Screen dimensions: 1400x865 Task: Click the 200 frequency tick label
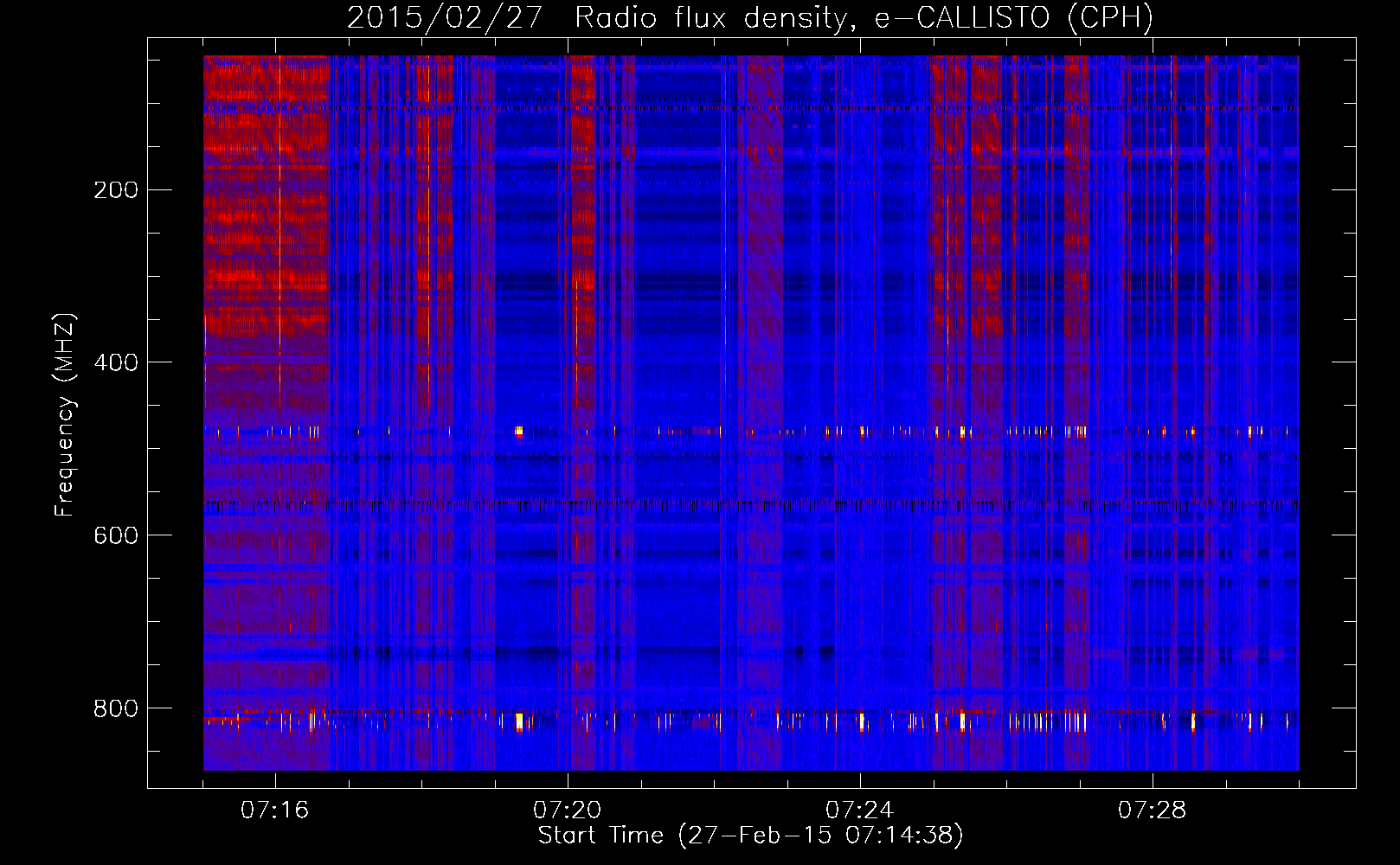pyautogui.click(x=116, y=190)
